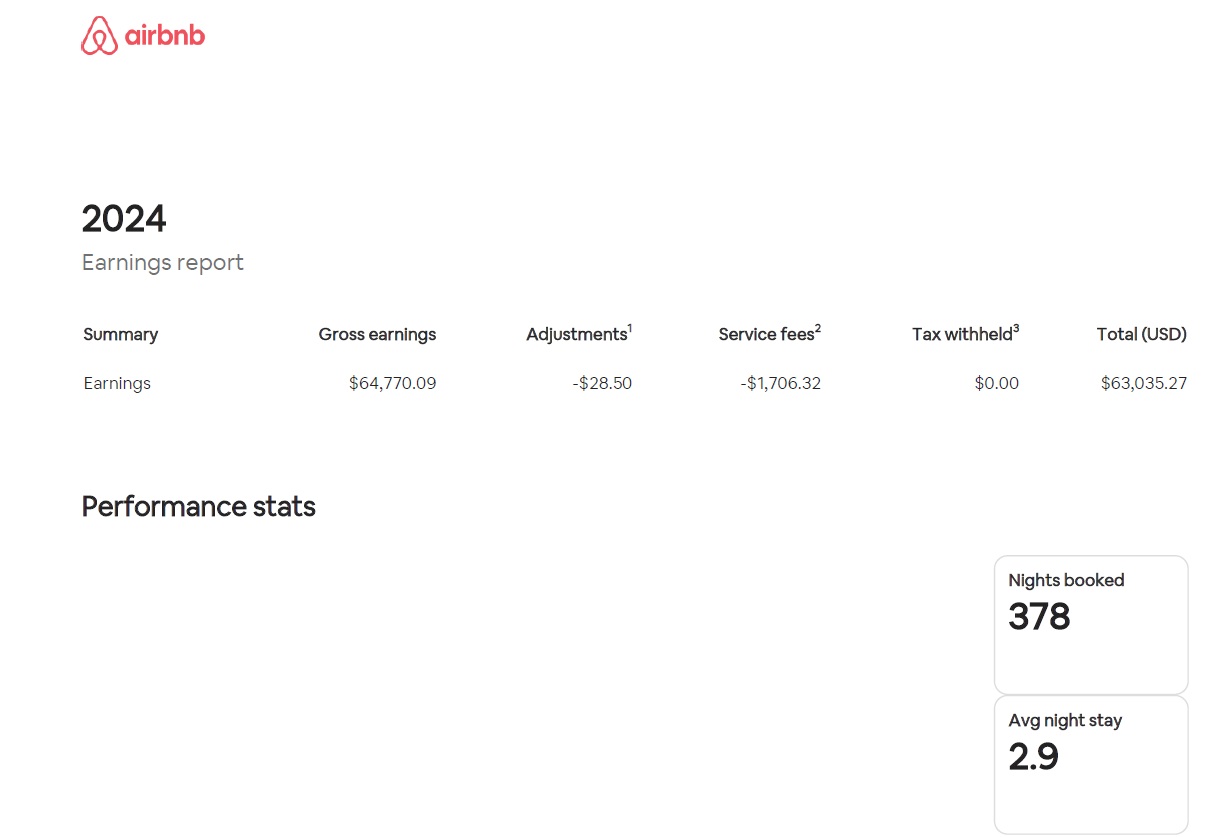This screenshot has height=837, width=1213.
Task: Click the Airbnb Bélo logo icon
Action: (99, 36)
